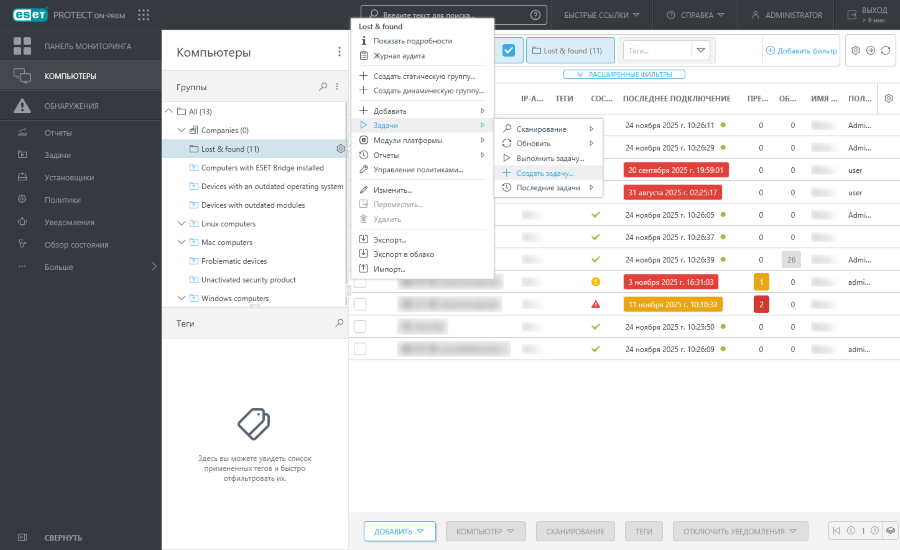Click the red 2 alert count badge
This screenshot has width=900, height=550.
(x=761, y=304)
